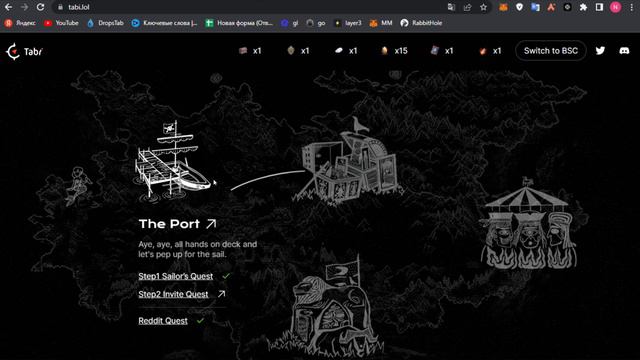This screenshot has width=640, height=360.
Task: Open Chrome three-dot menu
Action: (x=631, y=7)
